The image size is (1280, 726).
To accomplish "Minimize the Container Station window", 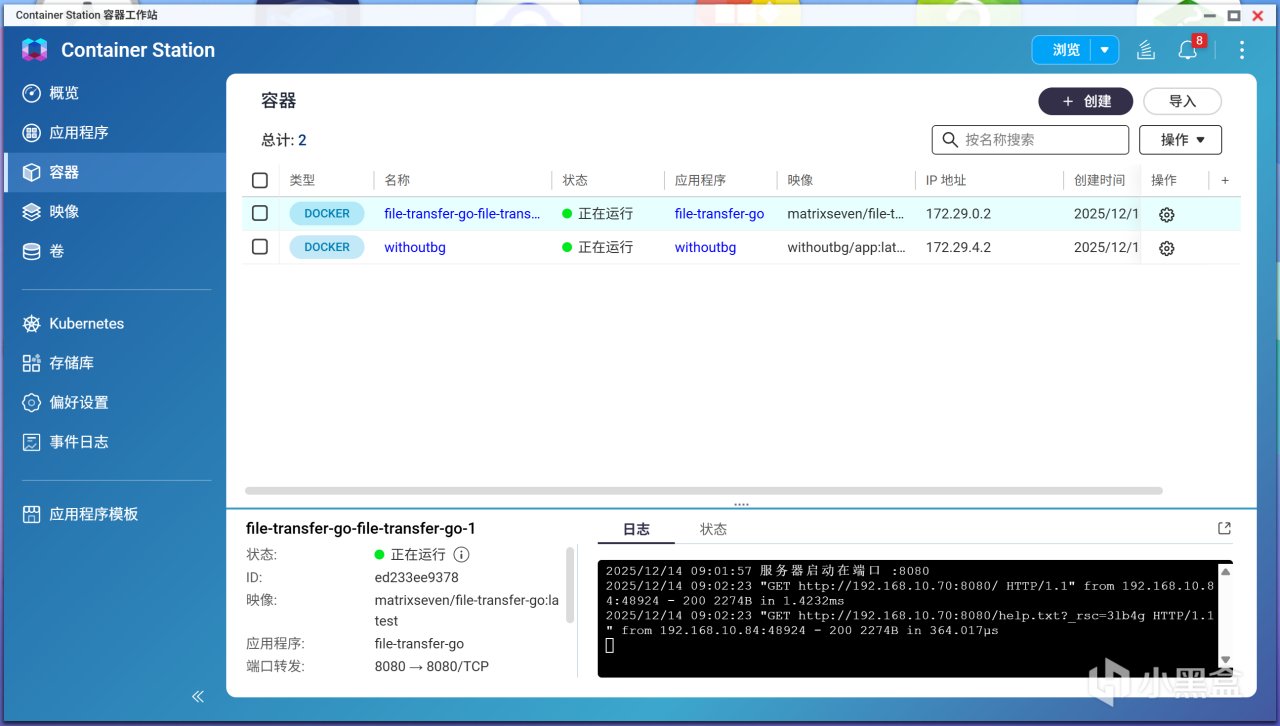I will 1208,15.
